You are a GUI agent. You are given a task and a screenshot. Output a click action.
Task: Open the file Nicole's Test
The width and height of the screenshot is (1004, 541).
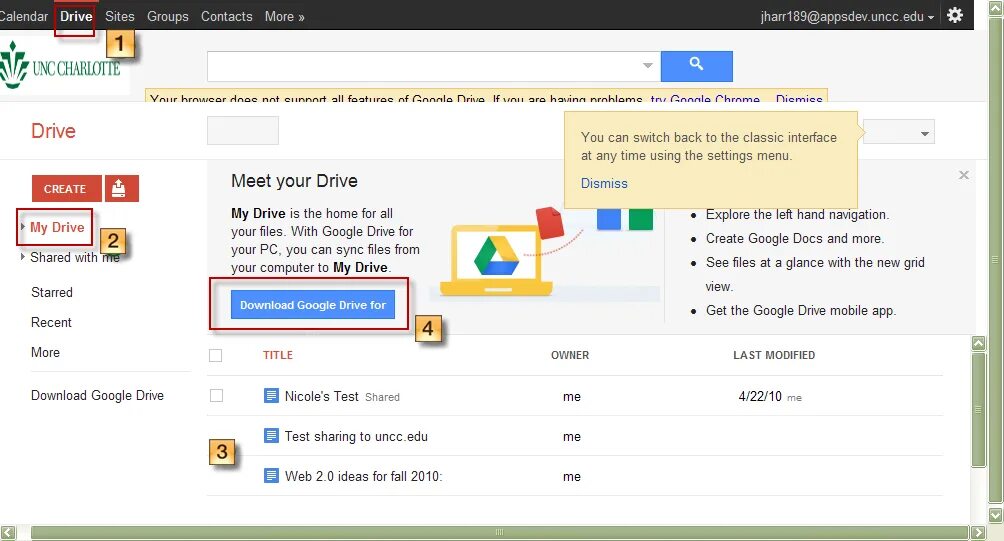tap(321, 396)
